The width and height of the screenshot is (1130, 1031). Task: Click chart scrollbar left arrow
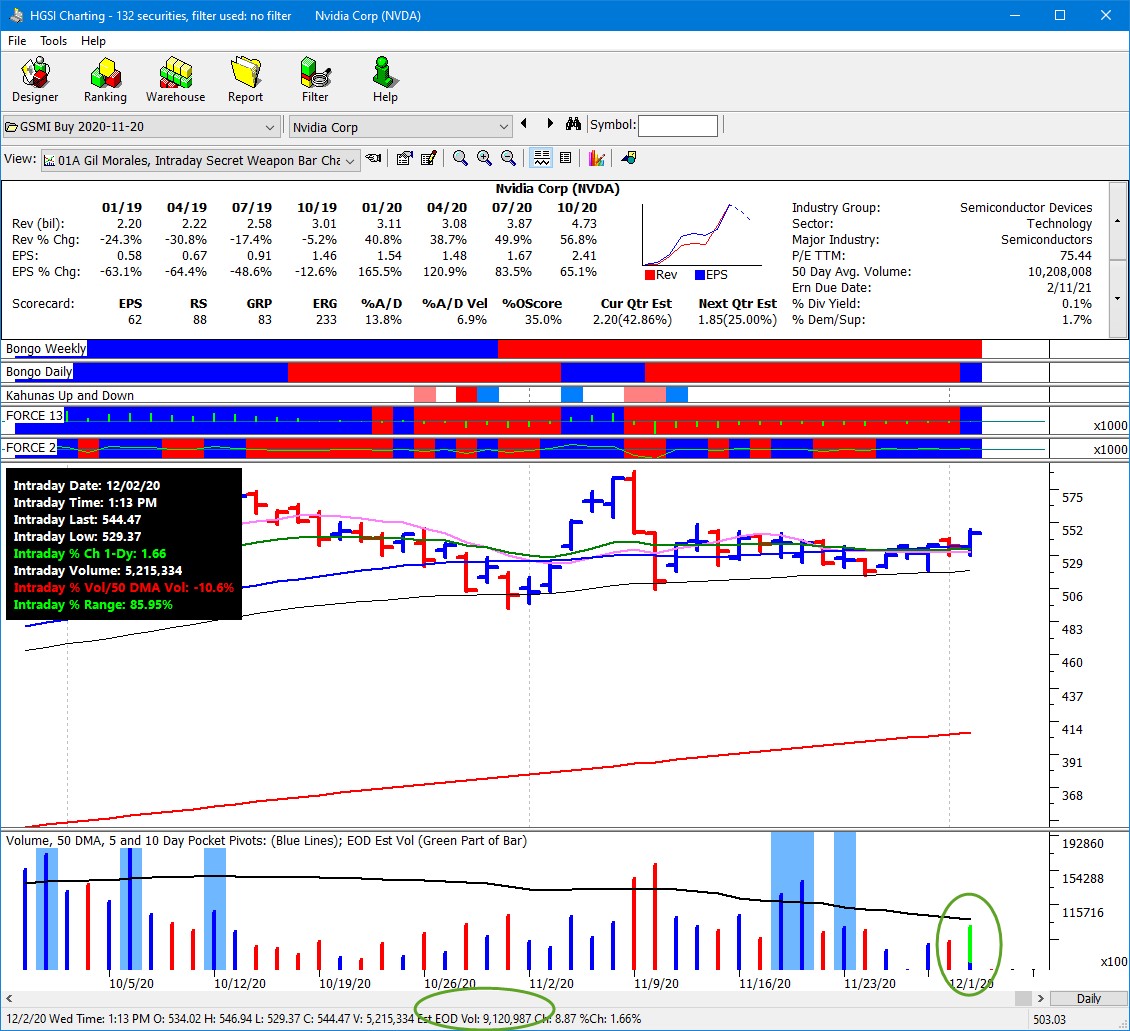9,999
